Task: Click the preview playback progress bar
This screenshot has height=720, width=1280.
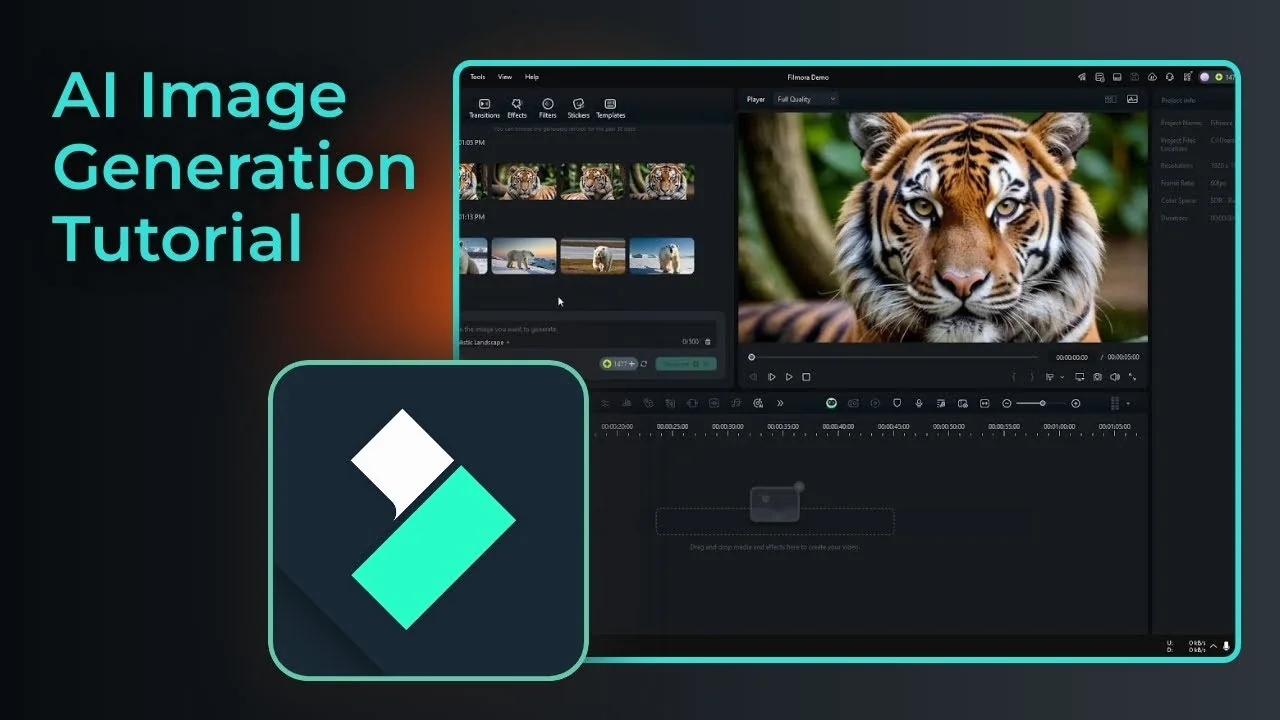Action: click(x=894, y=357)
